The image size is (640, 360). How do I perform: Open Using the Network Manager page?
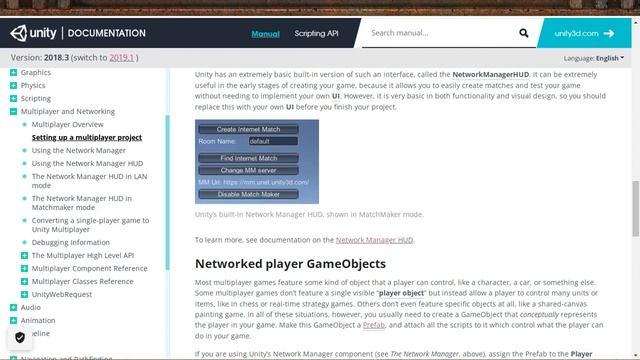click(79, 151)
